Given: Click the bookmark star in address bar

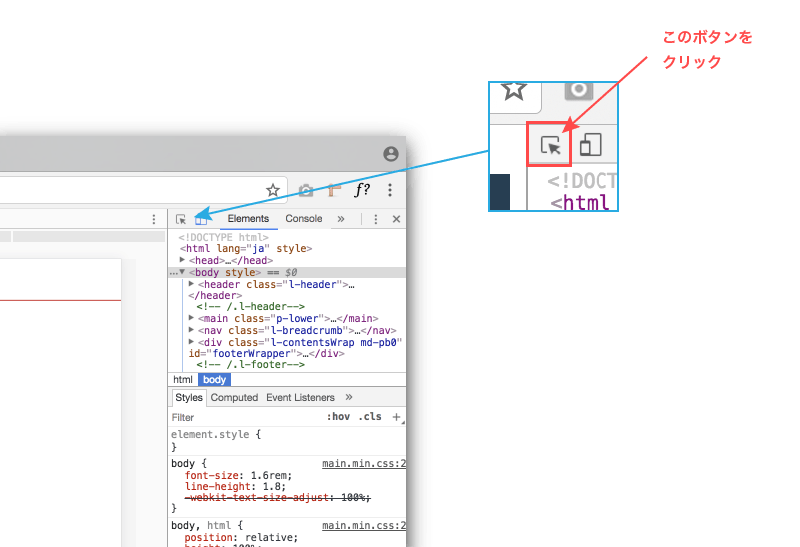Looking at the screenshot, I should [272, 190].
